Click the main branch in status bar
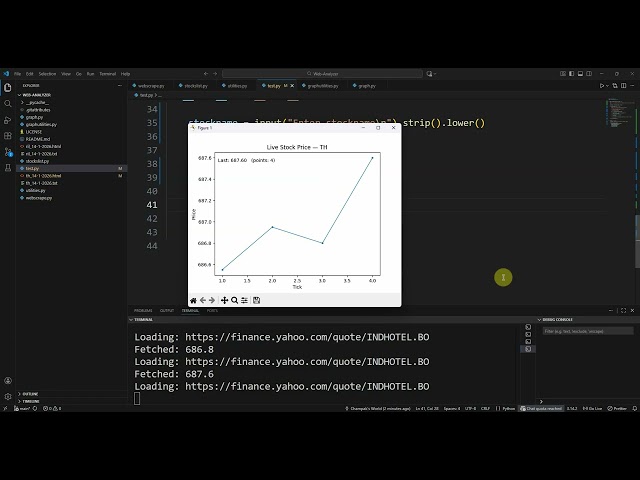The height and width of the screenshot is (480, 640). click(22, 408)
